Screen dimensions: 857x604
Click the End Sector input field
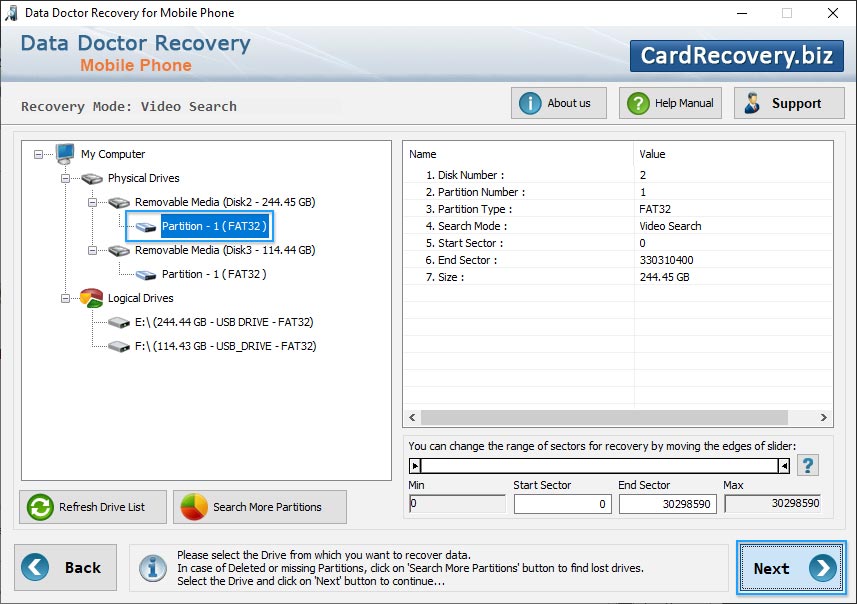click(667, 504)
